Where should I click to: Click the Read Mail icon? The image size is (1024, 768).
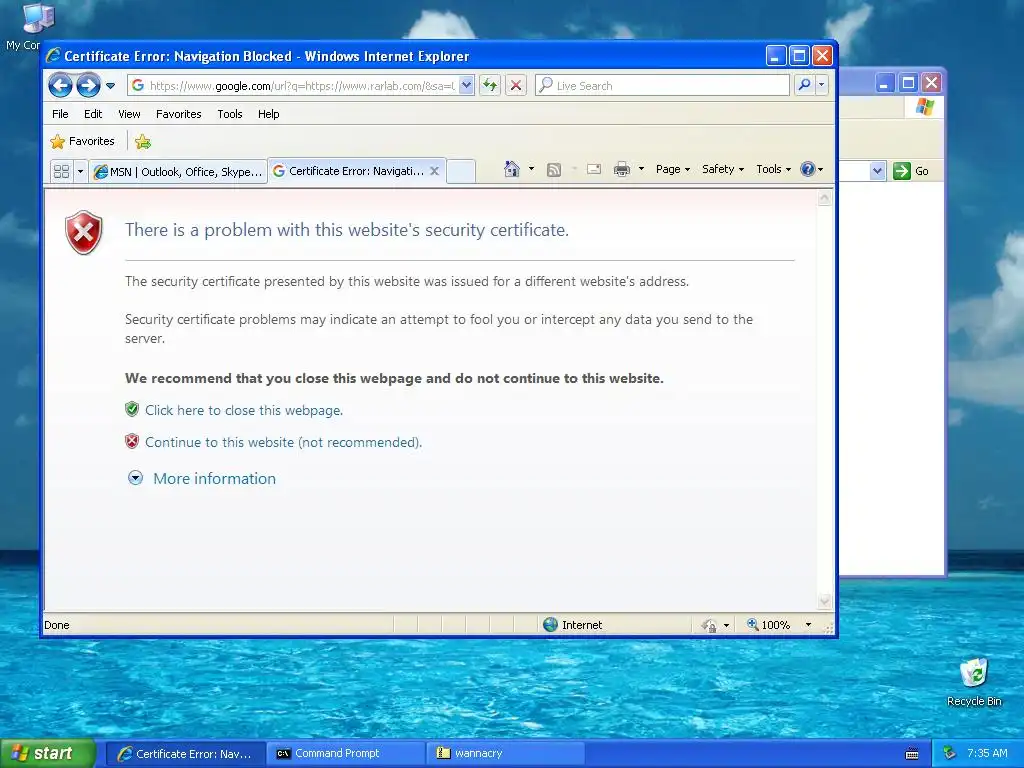pos(594,170)
